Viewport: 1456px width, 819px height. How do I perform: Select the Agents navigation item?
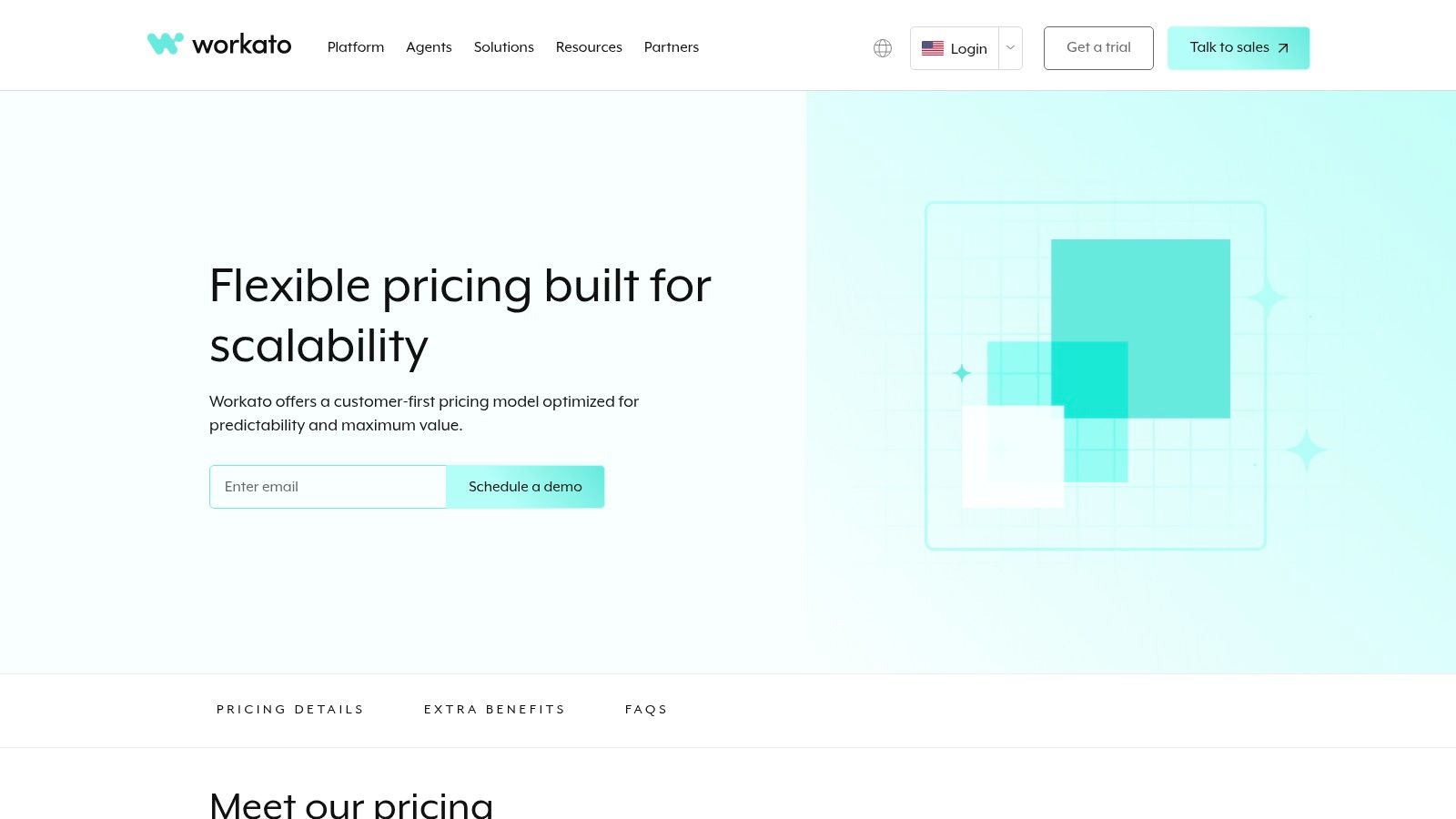[x=429, y=47]
